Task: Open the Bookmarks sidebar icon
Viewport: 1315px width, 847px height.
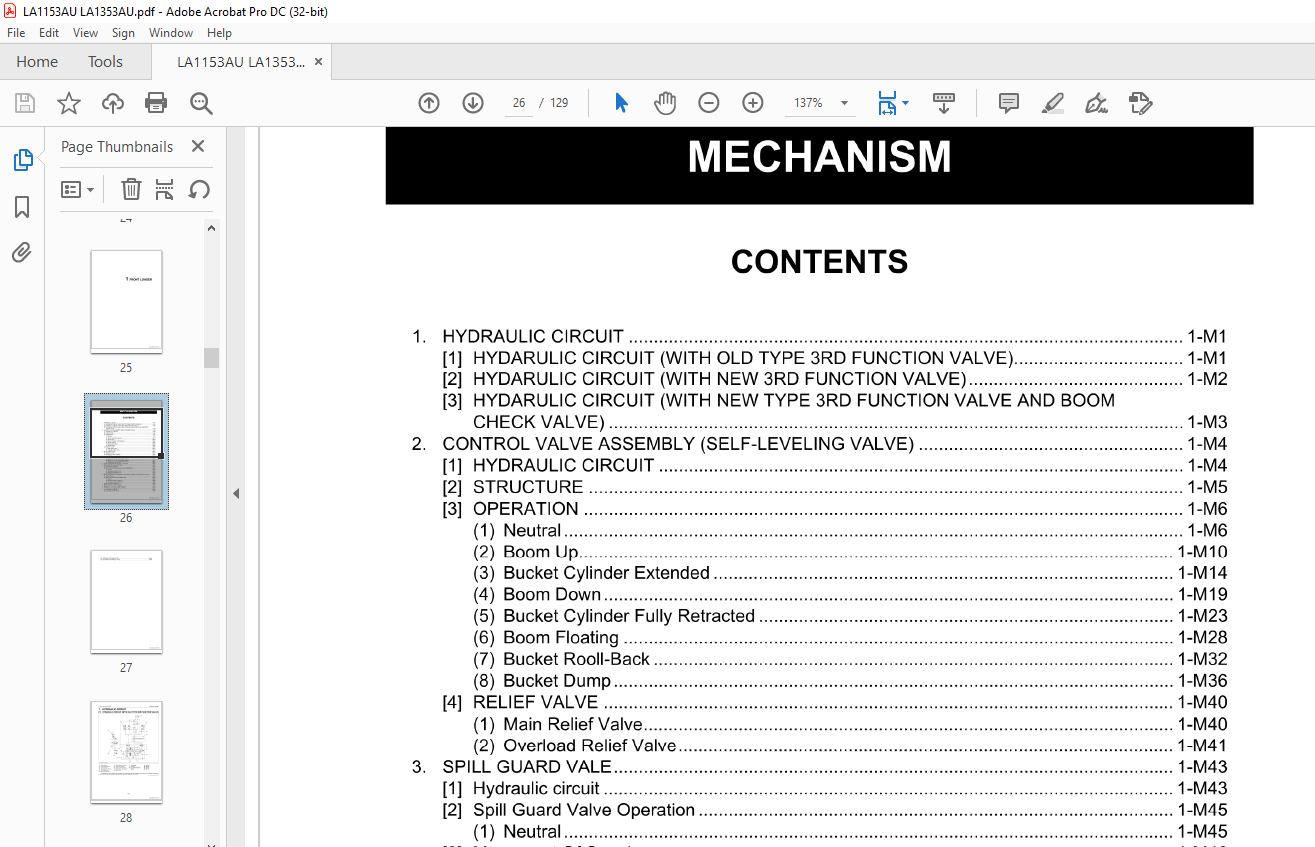Action: [x=22, y=207]
